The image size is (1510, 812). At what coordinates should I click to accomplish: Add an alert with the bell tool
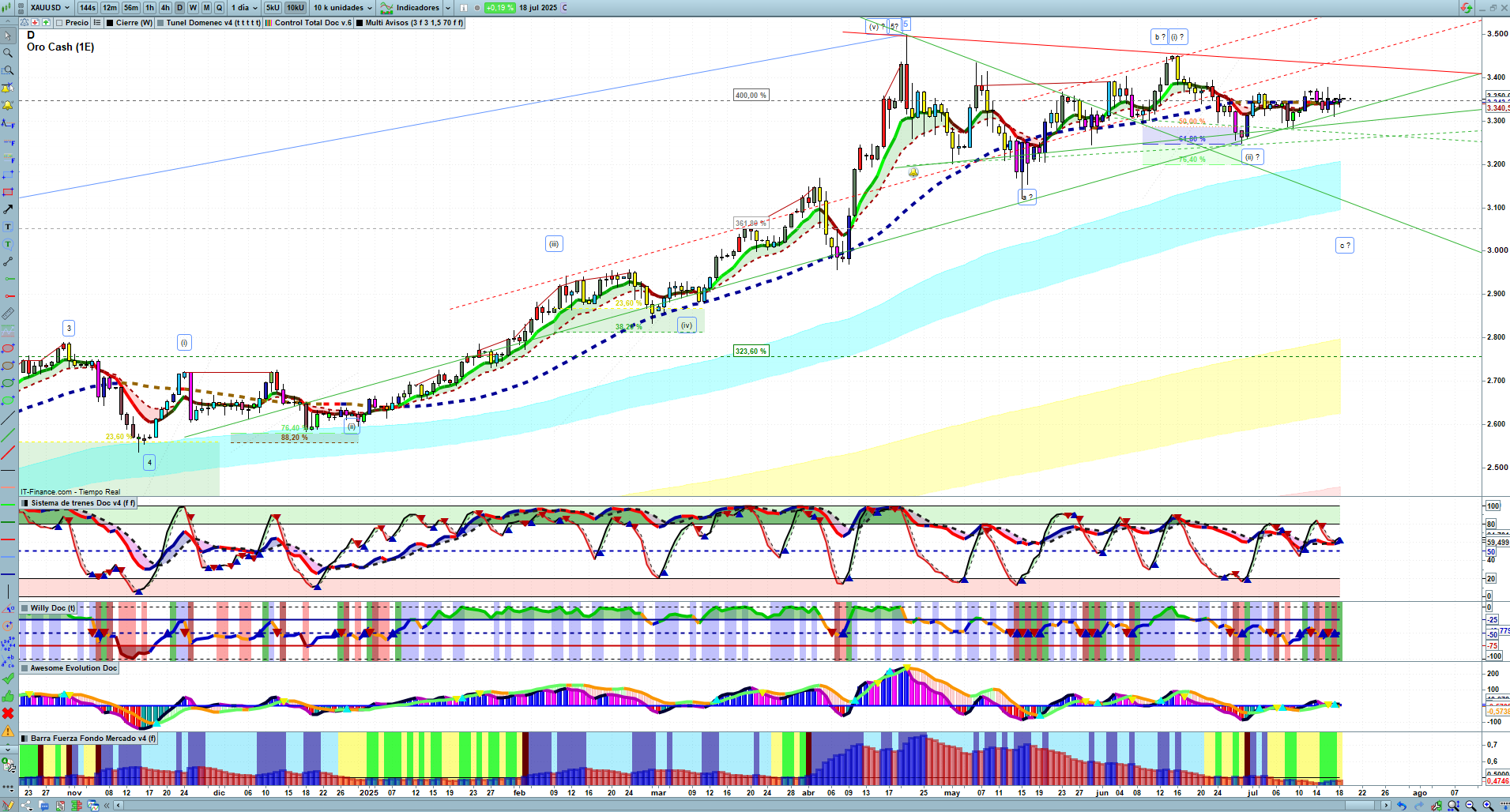(8, 105)
